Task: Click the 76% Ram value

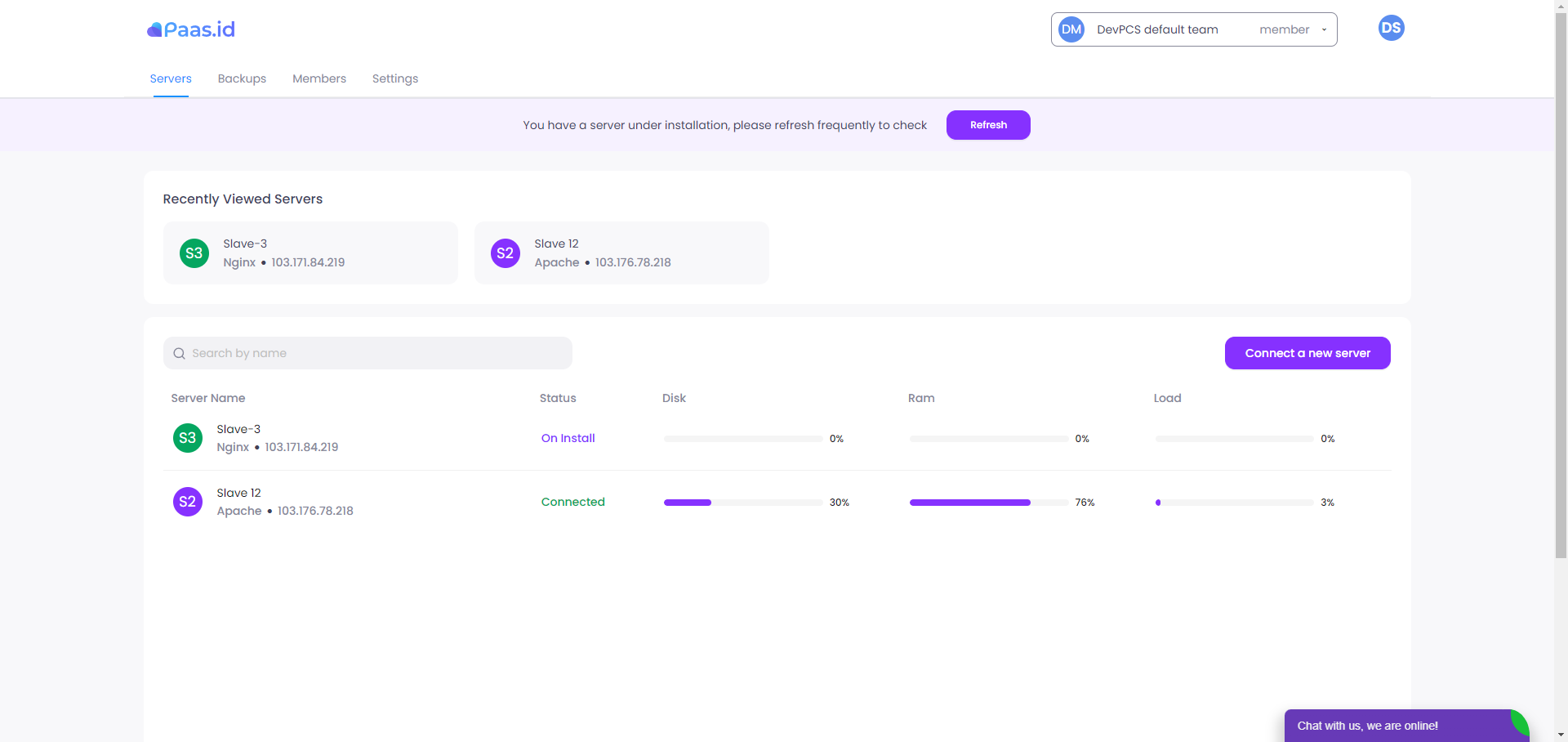Action: pos(1085,503)
